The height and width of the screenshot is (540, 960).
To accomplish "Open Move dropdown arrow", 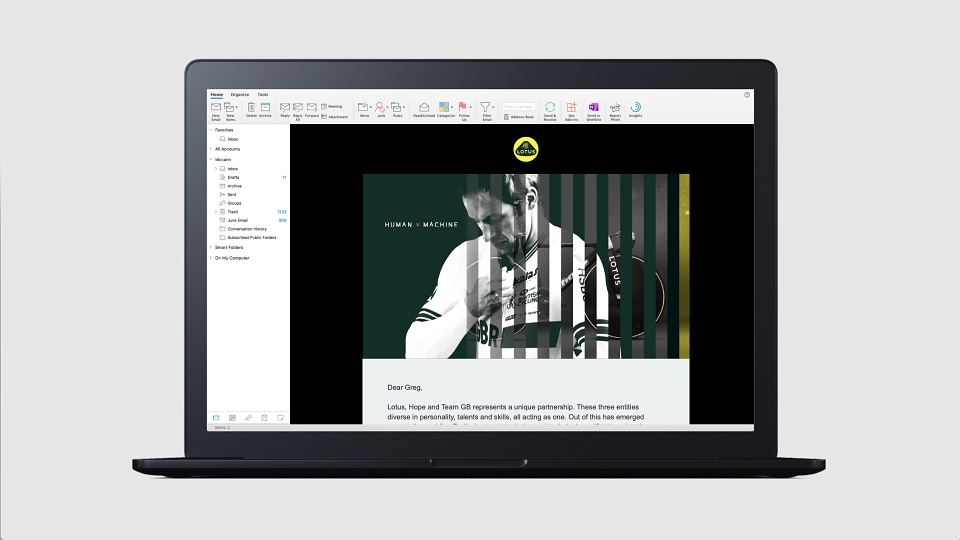I will 370,108.
